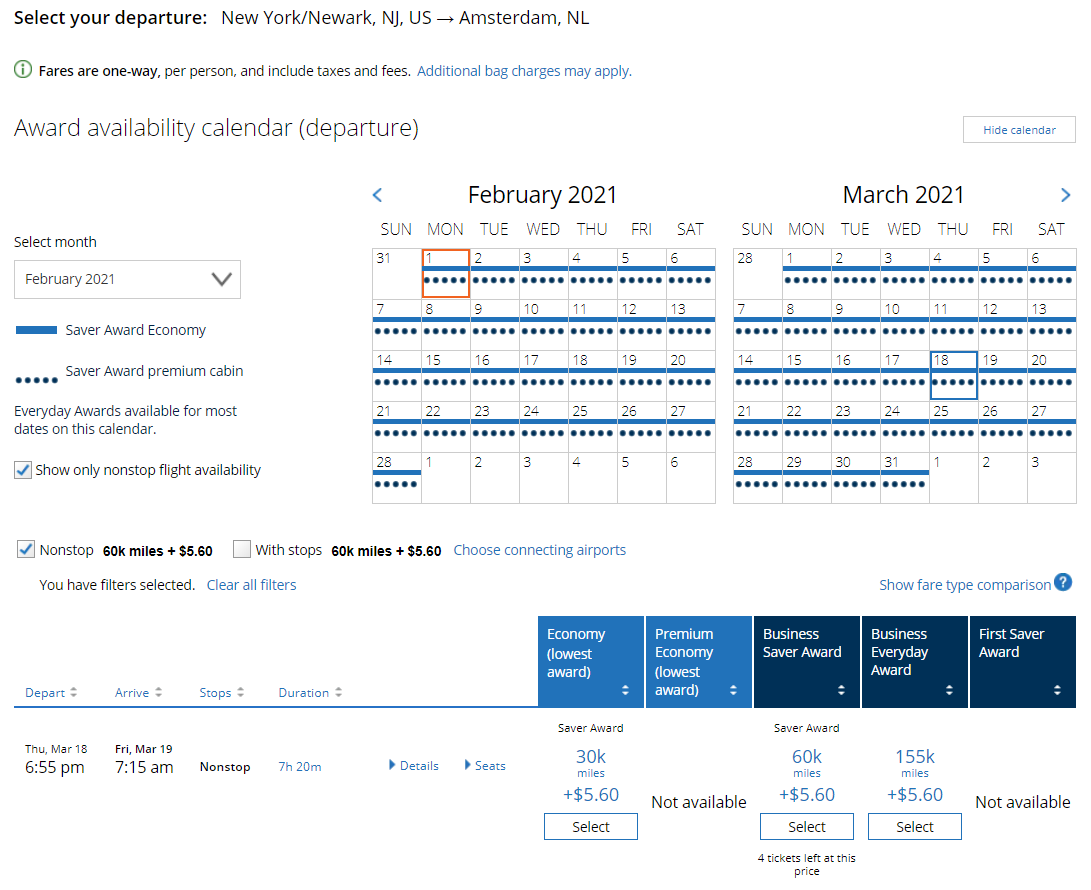The image size is (1091, 890).
Task: Disable the Nonstop fare filter checkbox
Action: click(25, 549)
